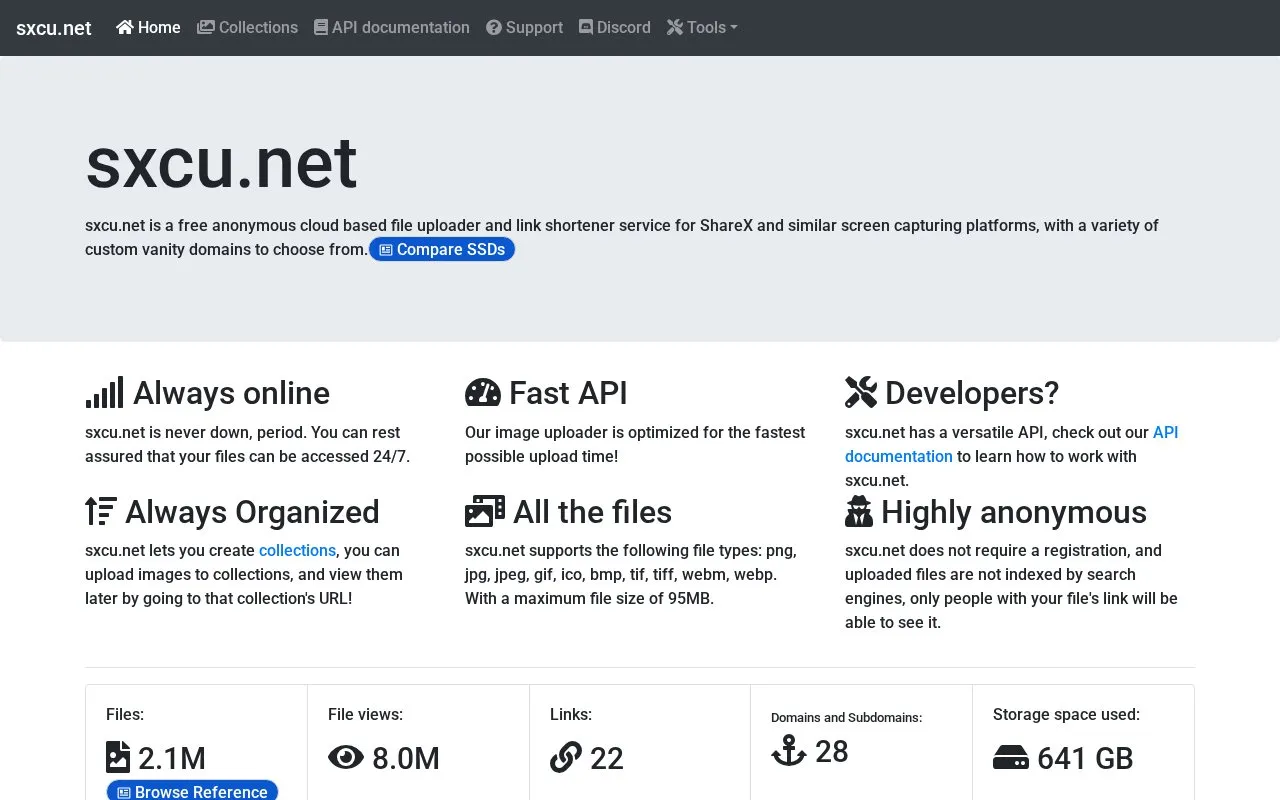Viewport: 1280px width, 800px height.
Task: Open the Collections nav item
Action: [248, 28]
